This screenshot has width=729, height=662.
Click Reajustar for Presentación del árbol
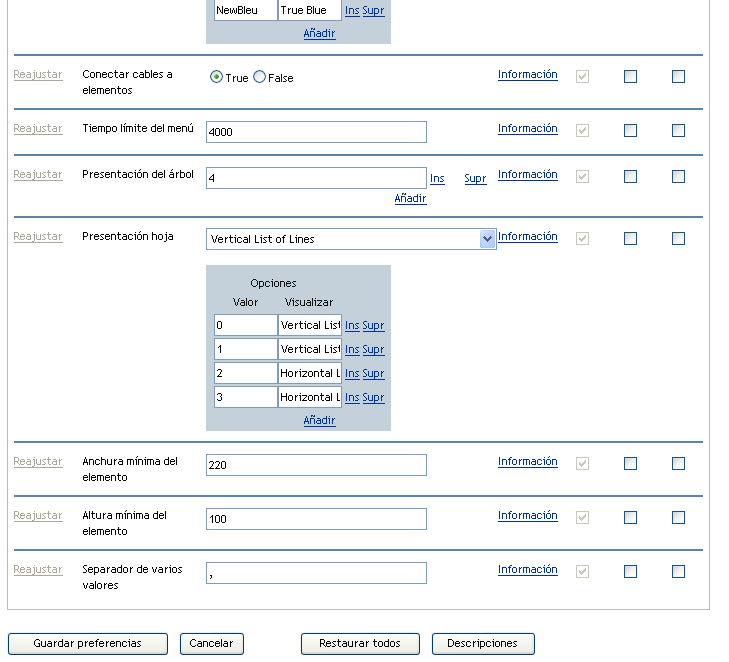[x=38, y=174]
